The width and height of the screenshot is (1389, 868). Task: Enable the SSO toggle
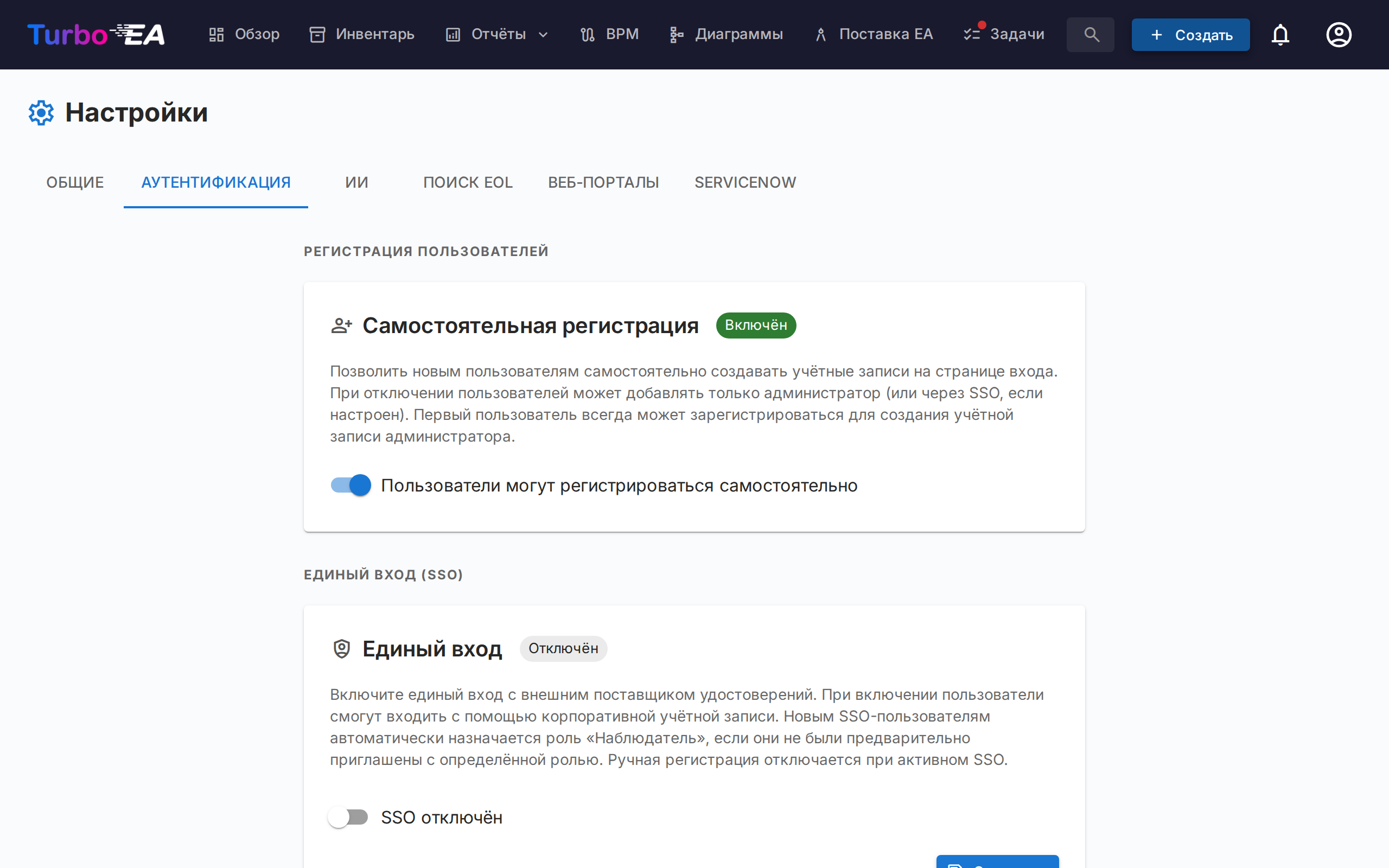(x=348, y=818)
